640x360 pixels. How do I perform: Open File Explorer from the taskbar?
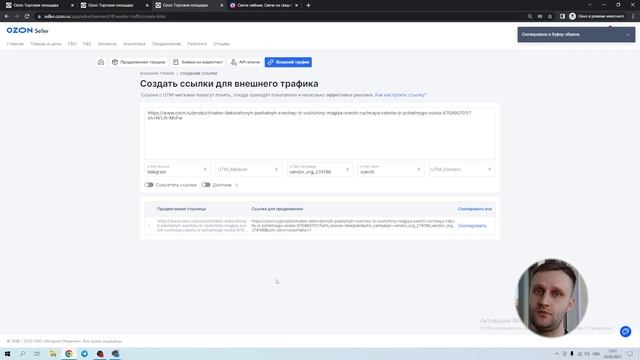(x=53, y=354)
